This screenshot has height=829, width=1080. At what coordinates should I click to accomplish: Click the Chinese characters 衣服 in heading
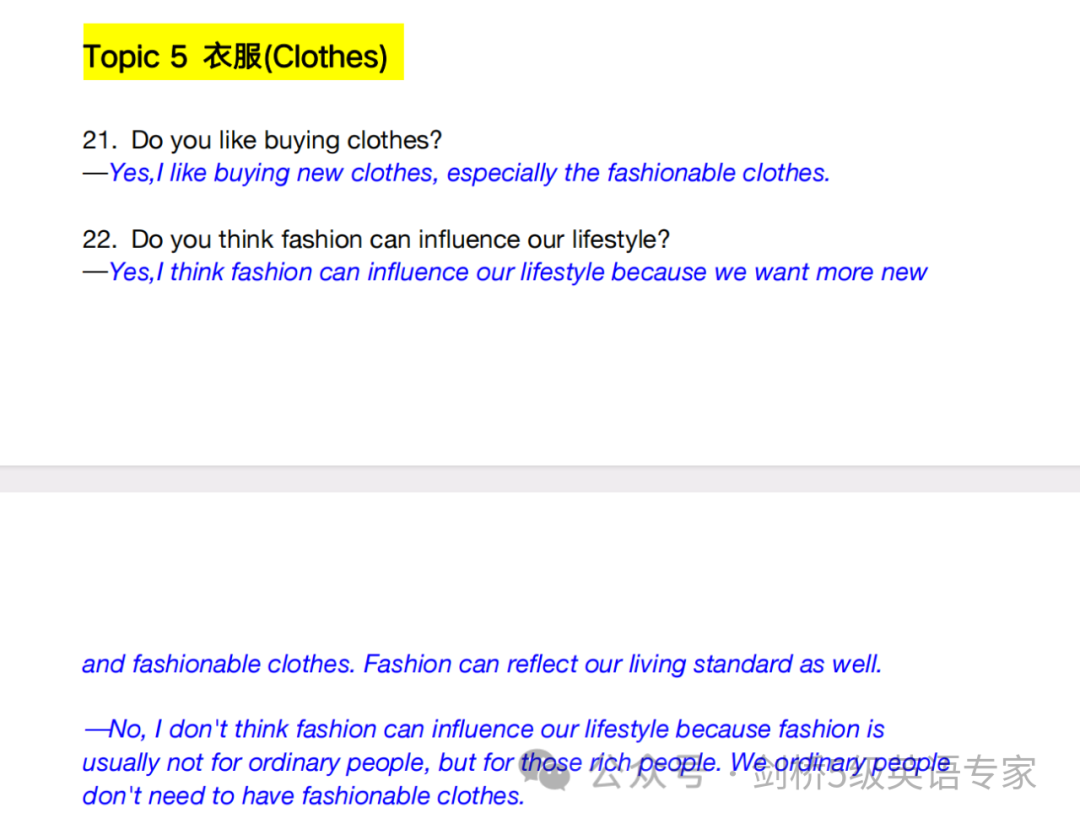pyautogui.click(x=232, y=56)
